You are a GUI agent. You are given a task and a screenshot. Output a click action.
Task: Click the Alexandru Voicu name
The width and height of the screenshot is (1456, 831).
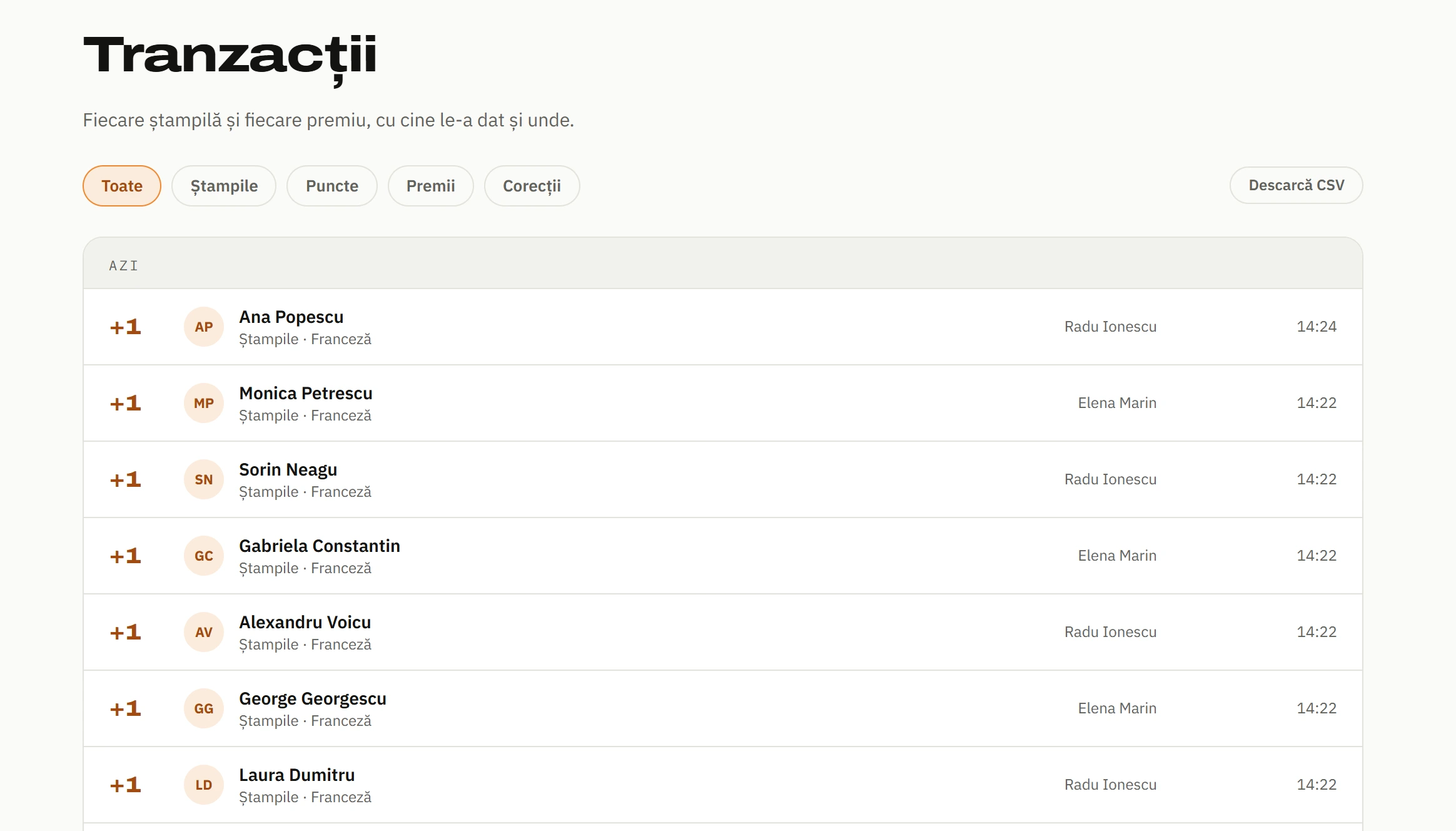pyautogui.click(x=305, y=623)
